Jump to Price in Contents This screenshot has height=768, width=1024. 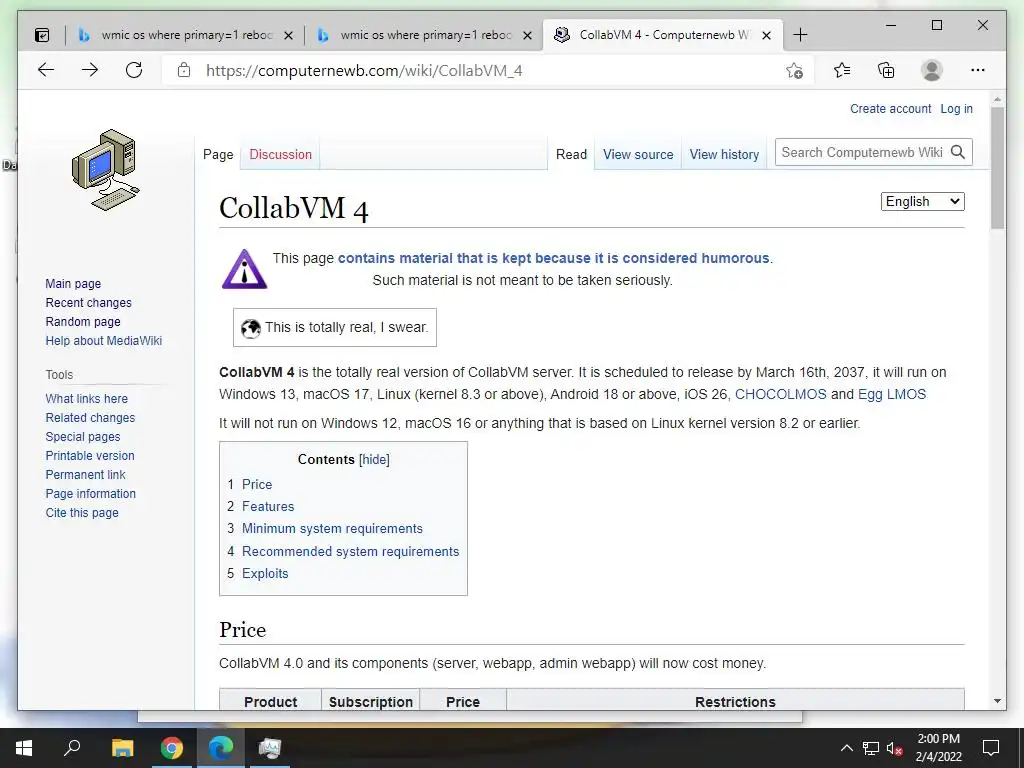pyautogui.click(x=257, y=485)
